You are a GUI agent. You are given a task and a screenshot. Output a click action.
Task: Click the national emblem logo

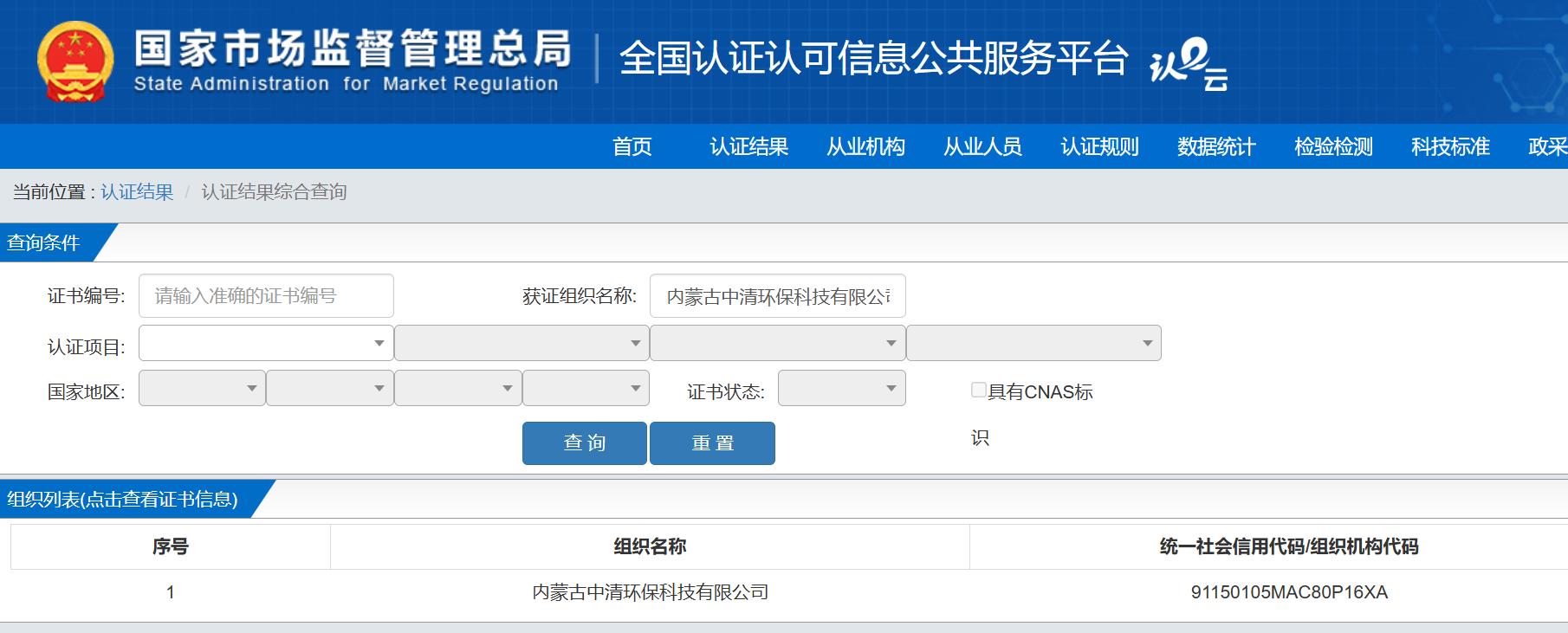click(75, 61)
